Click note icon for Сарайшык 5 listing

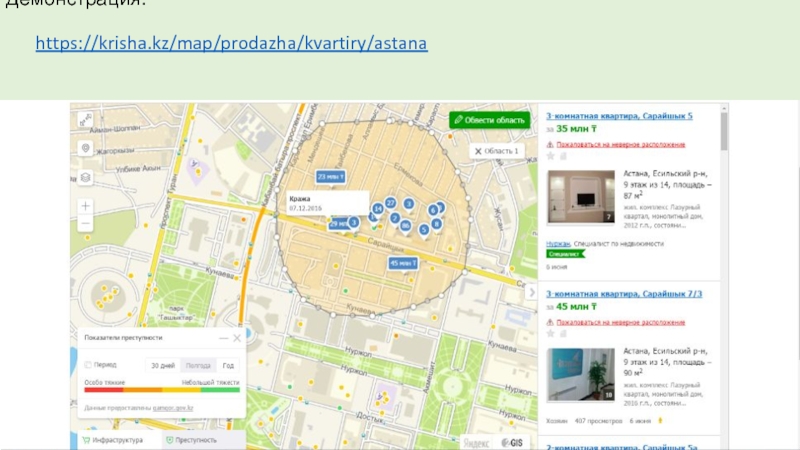(x=563, y=156)
